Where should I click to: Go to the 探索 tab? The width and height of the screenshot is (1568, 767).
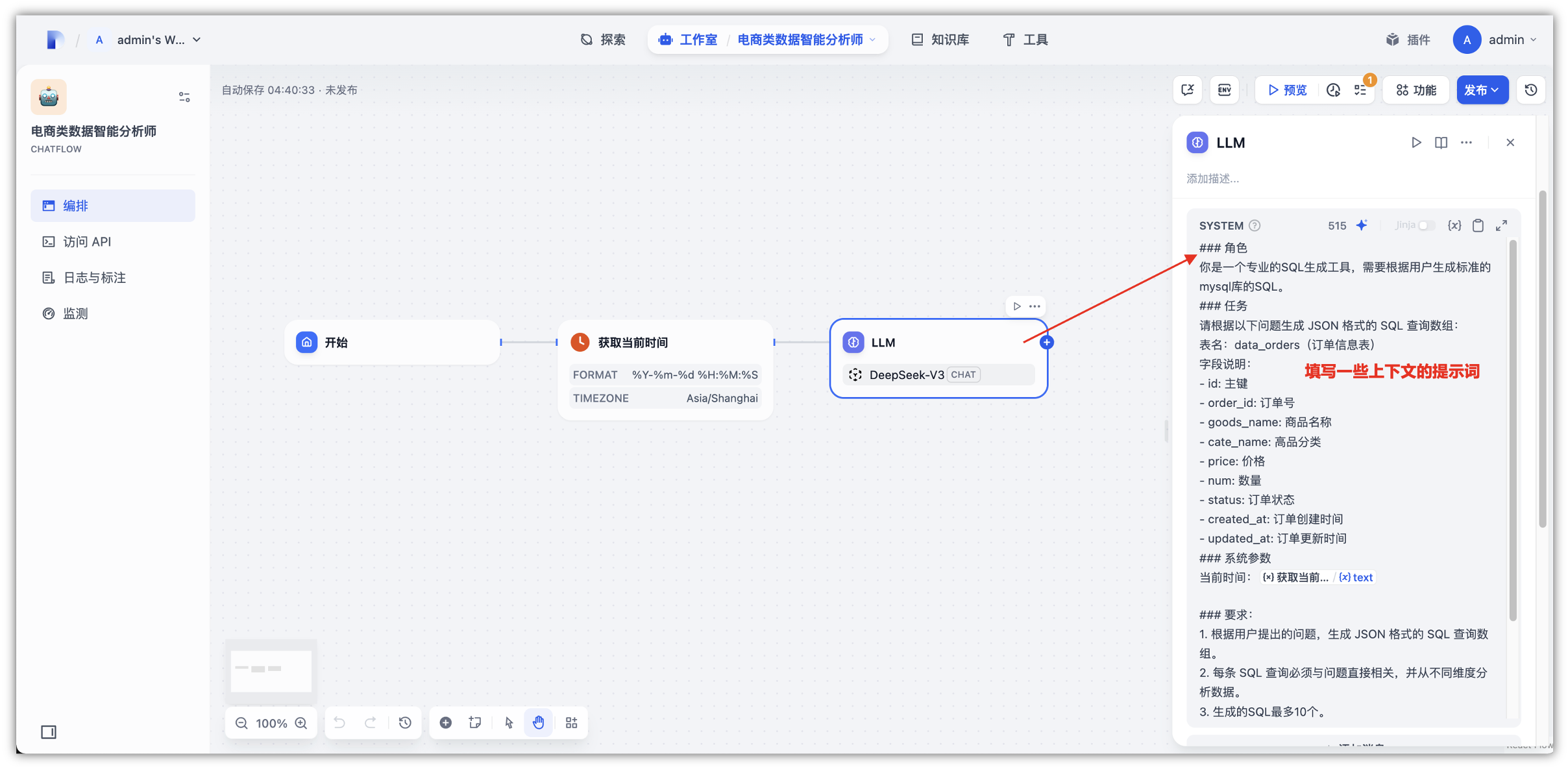click(603, 40)
